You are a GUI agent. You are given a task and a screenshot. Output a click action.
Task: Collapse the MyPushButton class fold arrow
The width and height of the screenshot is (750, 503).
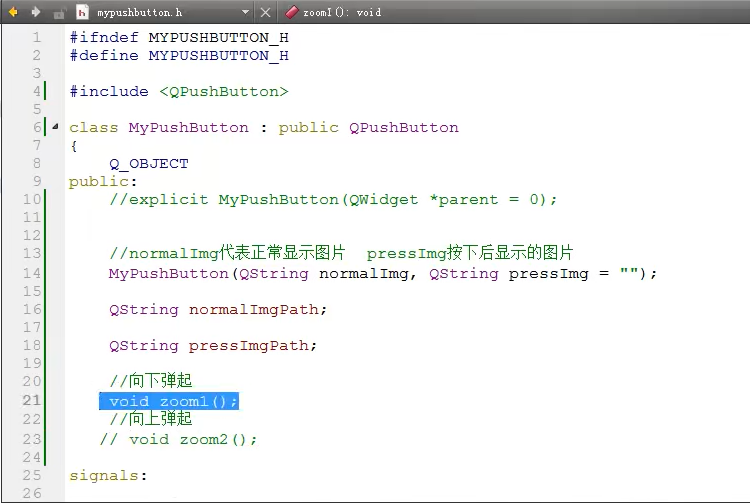pyautogui.click(x=55, y=127)
